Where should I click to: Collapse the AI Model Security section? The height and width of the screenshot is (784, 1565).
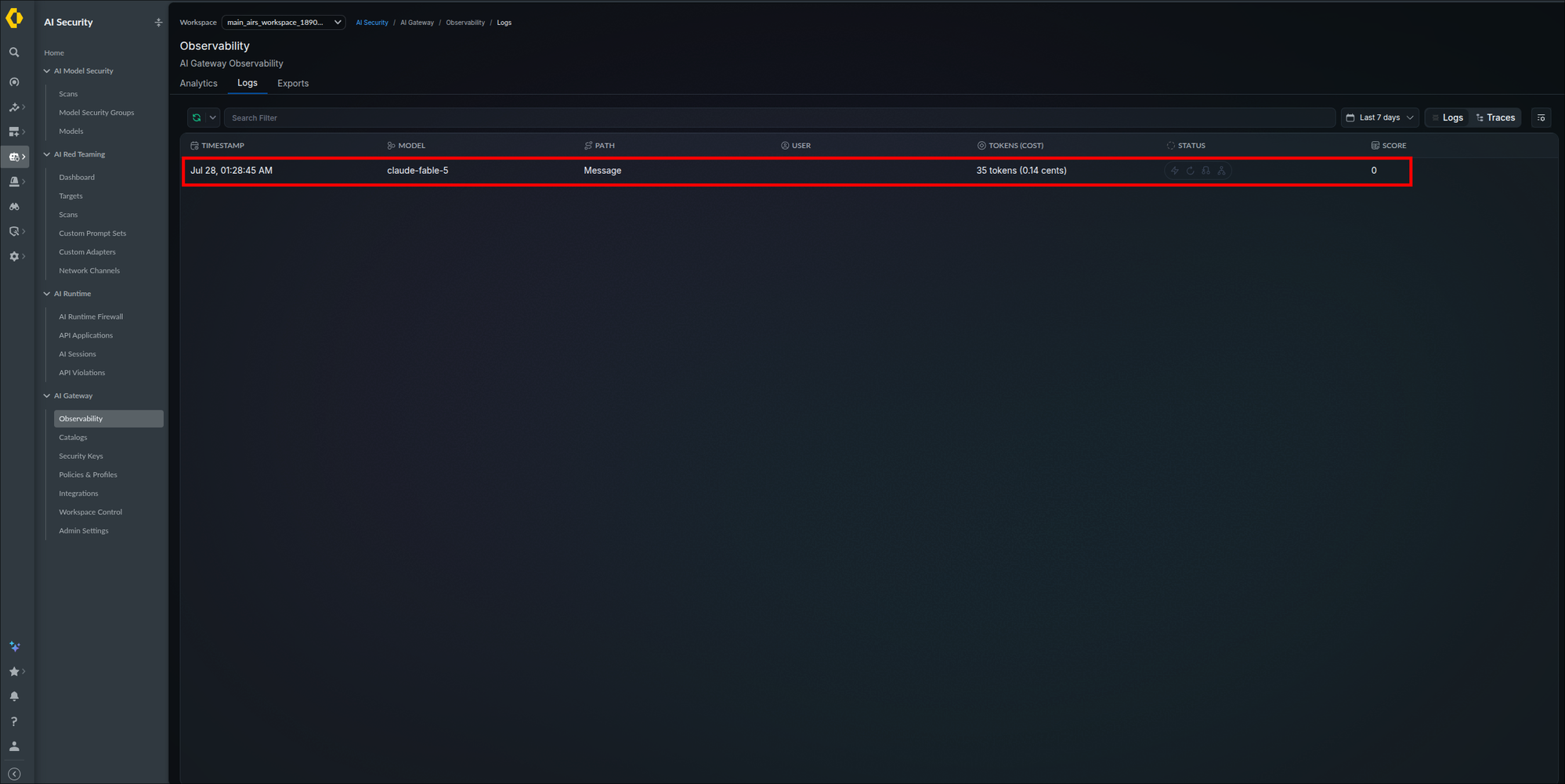[x=47, y=71]
